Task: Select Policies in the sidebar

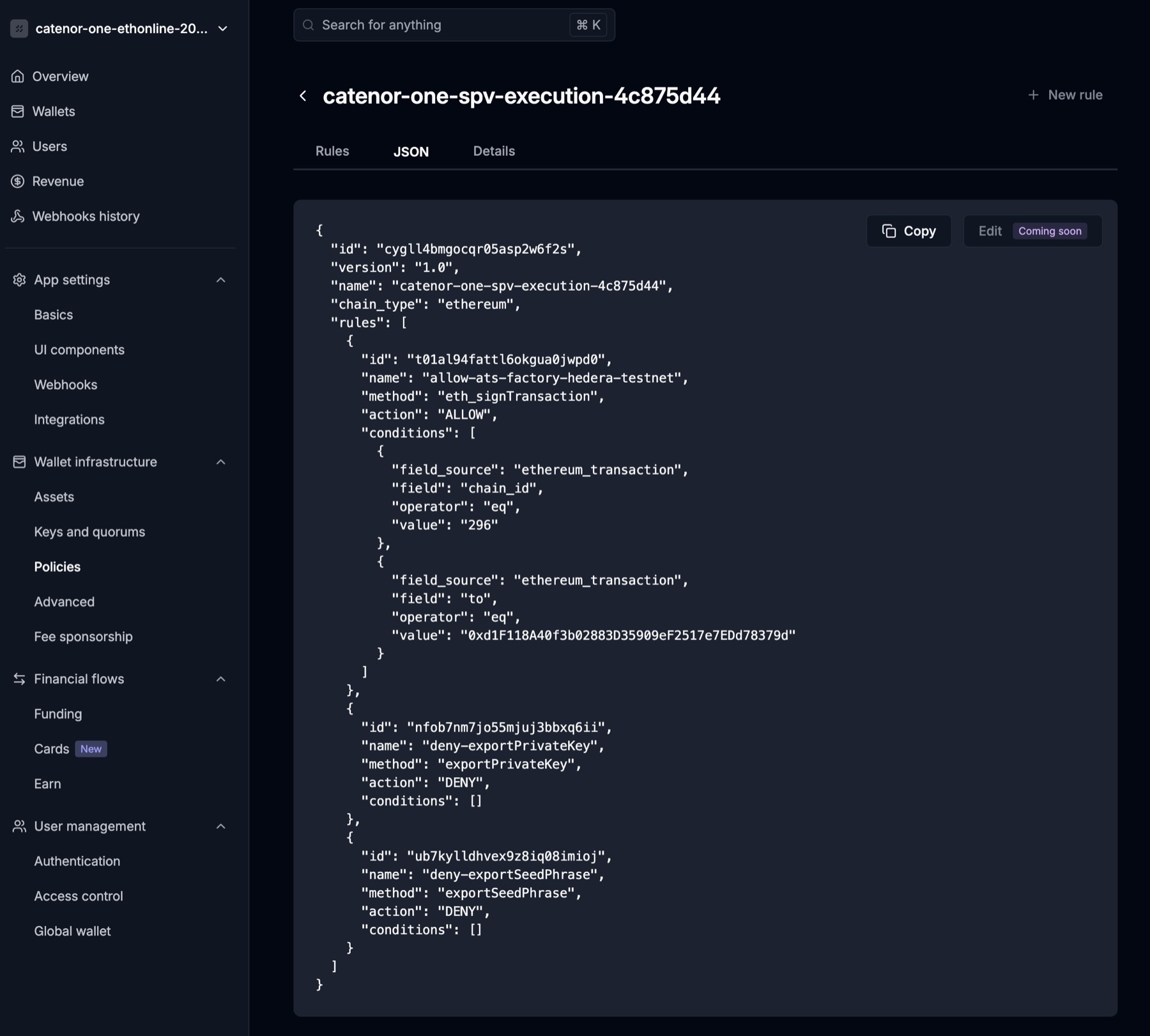Action: coord(57,567)
